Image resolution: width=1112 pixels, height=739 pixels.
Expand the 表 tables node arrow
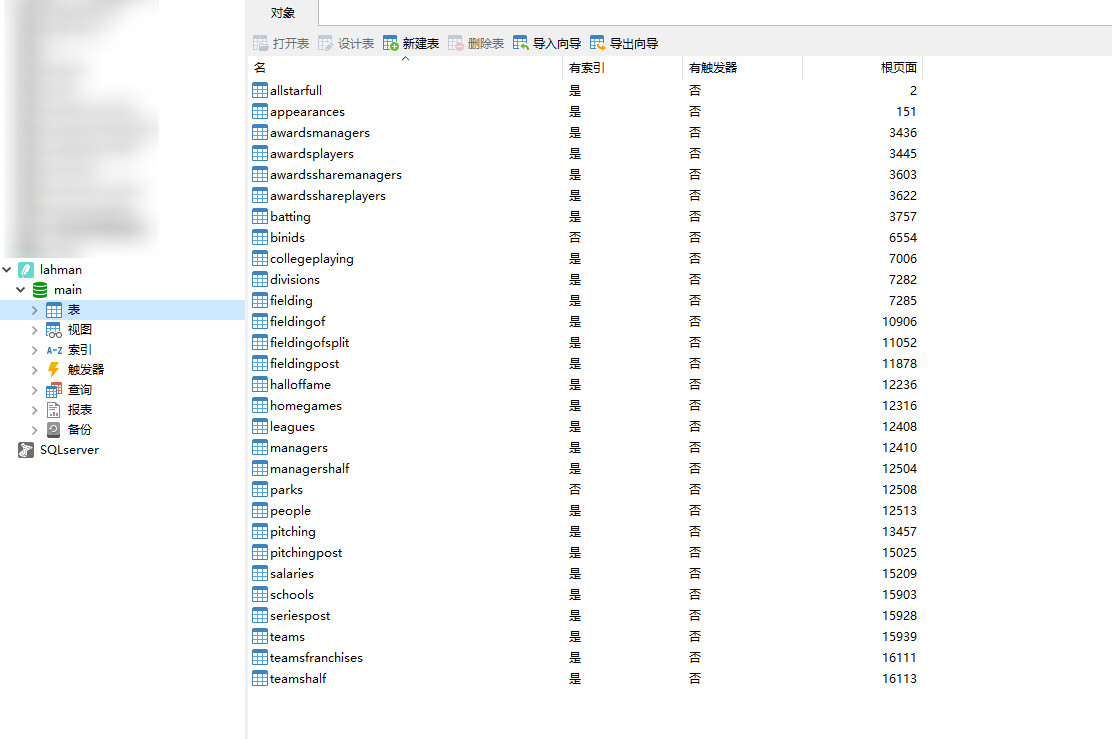(x=34, y=310)
